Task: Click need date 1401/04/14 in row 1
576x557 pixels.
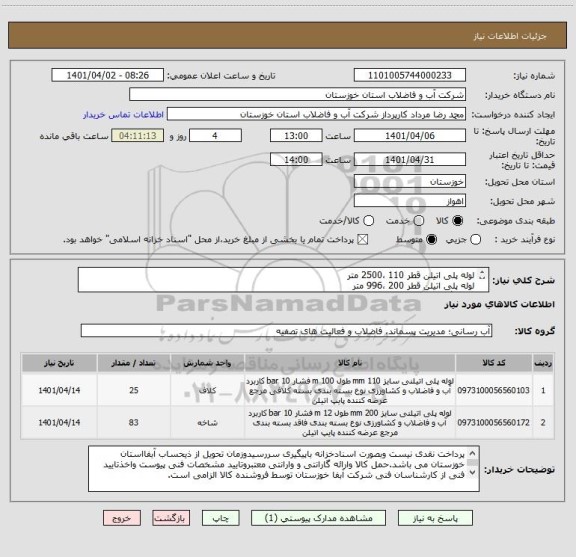Action: pyautogui.click(x=59, y=390)
